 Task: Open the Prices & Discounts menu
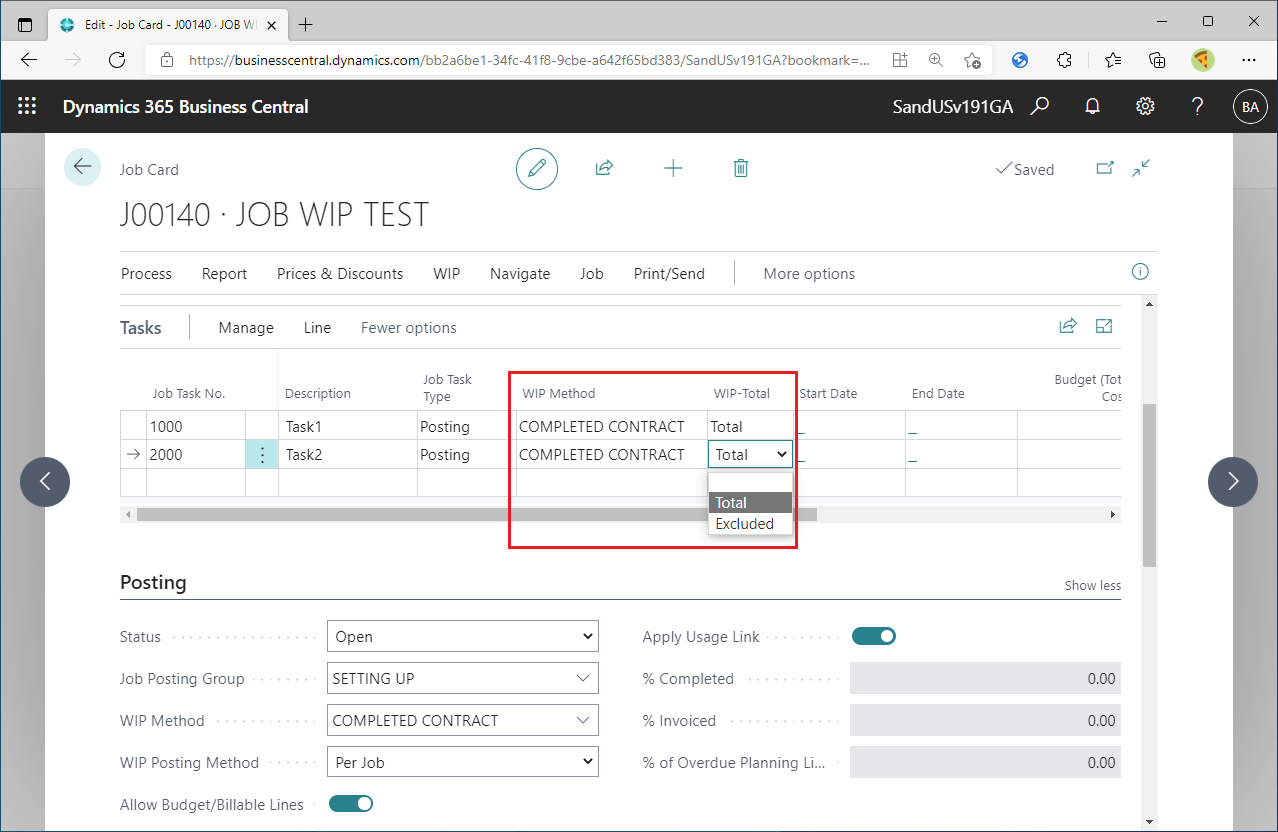340,273
